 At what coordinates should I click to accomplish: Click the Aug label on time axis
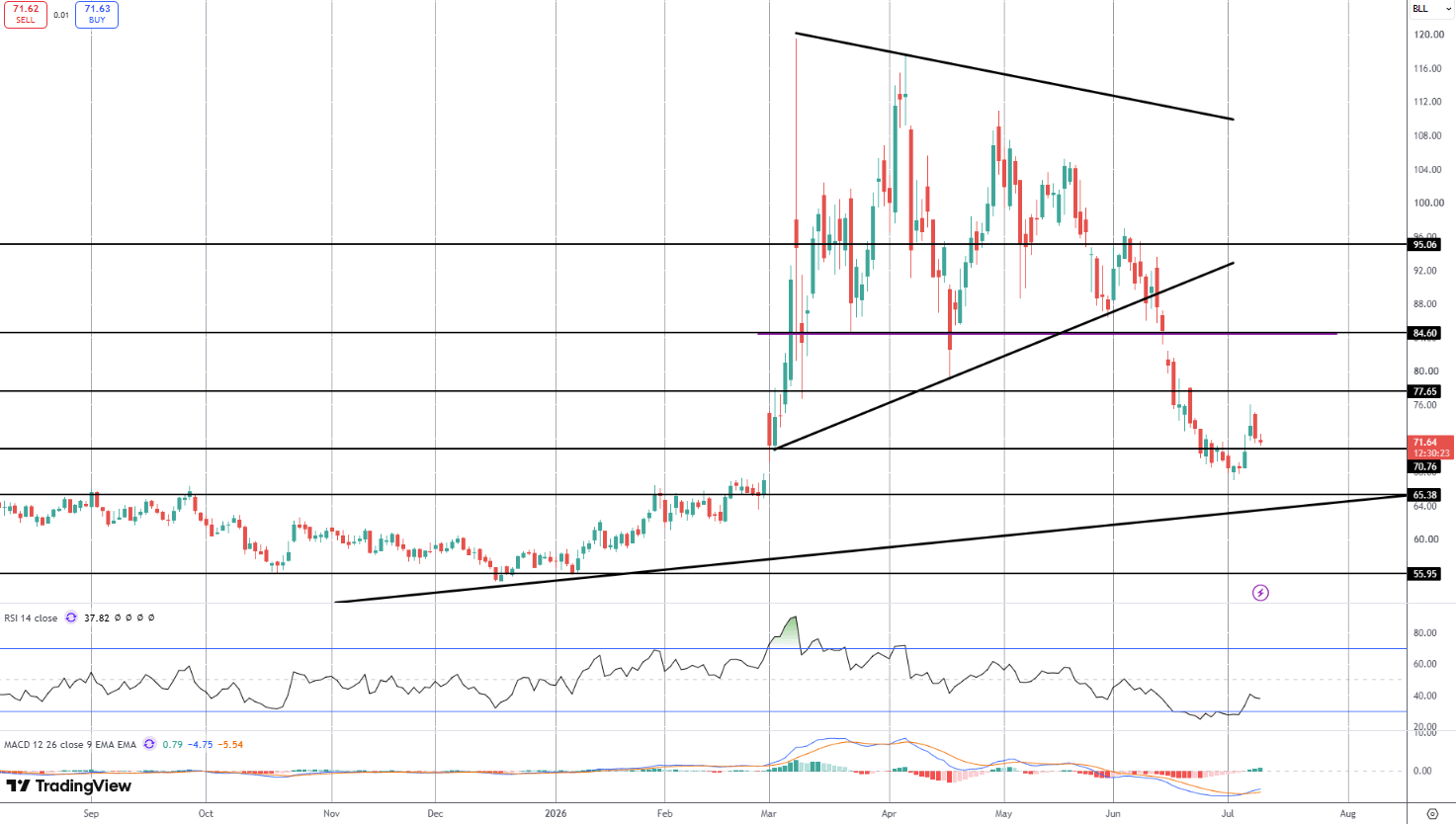1347,814
